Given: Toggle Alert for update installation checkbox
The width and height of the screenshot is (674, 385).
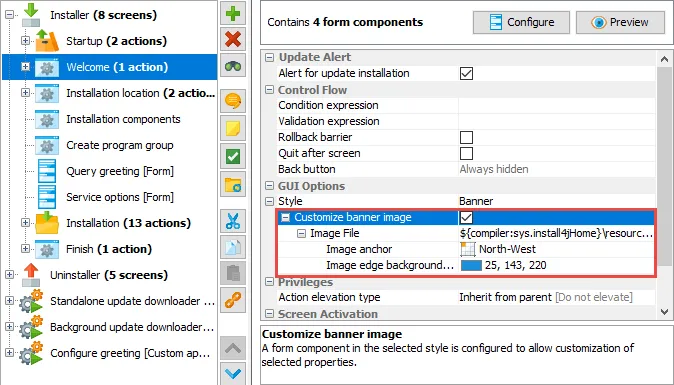Looking at the screenshot, I should pos(466,73).
